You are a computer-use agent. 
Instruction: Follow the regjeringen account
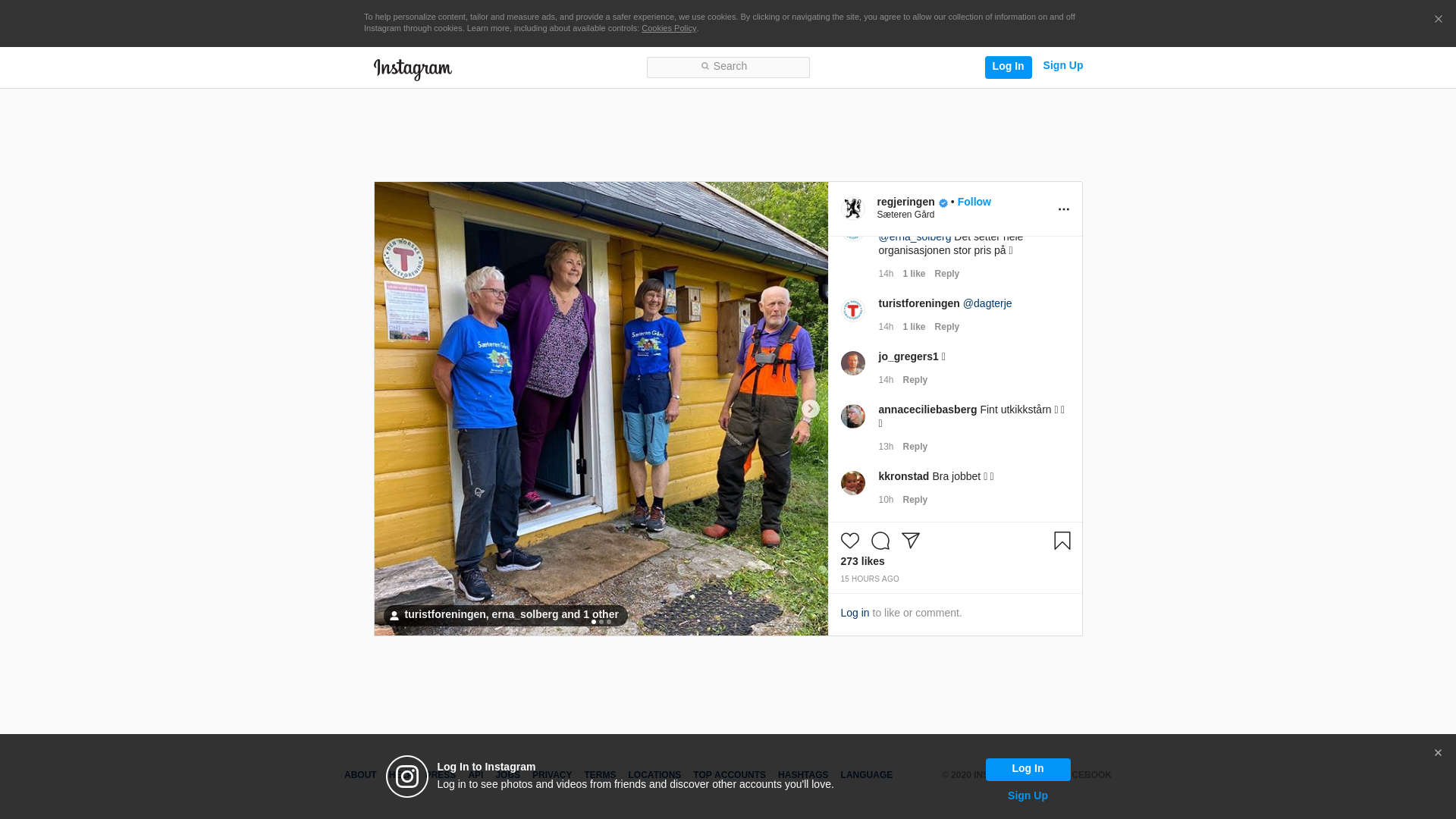[x=974, y=202]
